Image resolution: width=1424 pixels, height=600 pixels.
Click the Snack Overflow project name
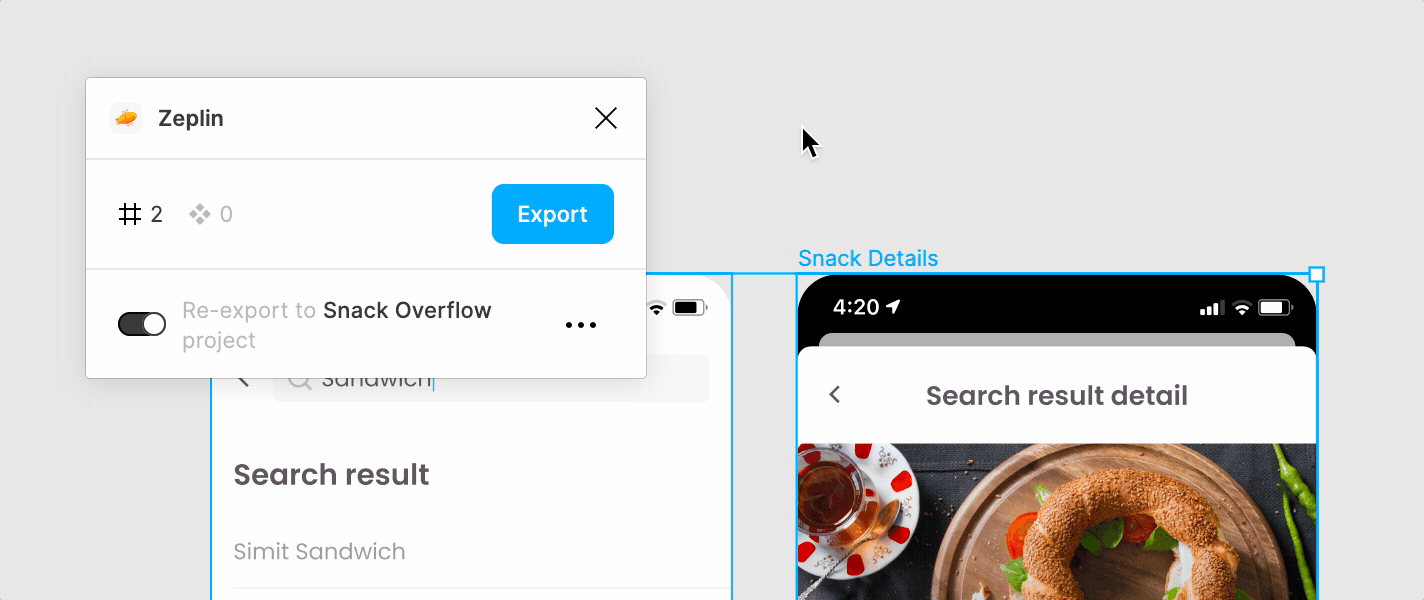[x=407, y=310]
